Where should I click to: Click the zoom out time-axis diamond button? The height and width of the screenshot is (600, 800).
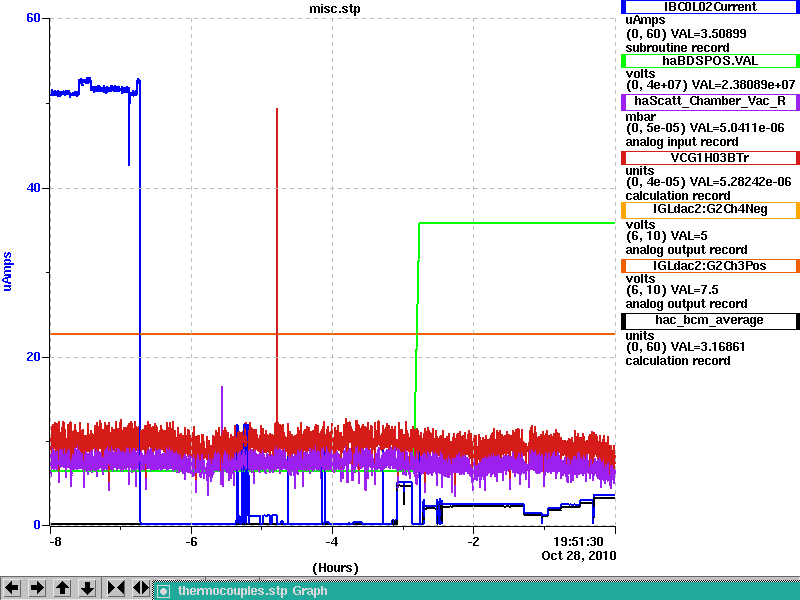[x=141, y=588]
